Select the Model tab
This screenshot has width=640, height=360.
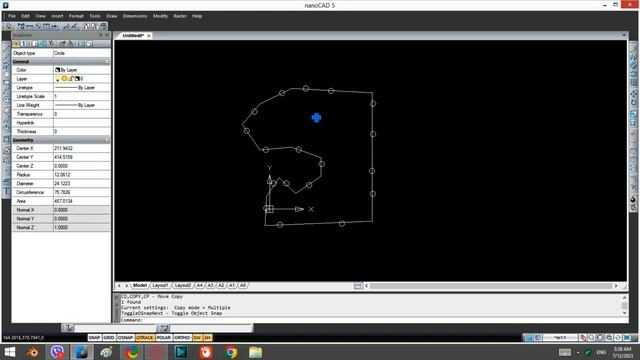(x=140, y=285)
